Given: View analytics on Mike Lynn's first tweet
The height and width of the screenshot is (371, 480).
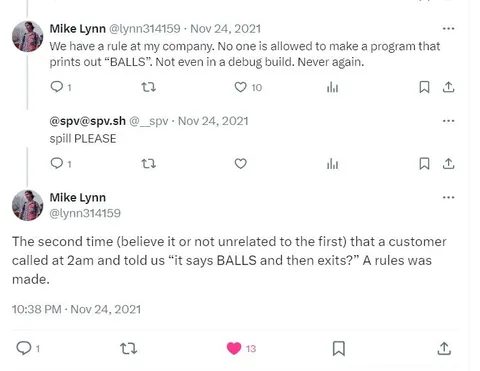Looking at the screenshot, I should click(x=332, y=88).
